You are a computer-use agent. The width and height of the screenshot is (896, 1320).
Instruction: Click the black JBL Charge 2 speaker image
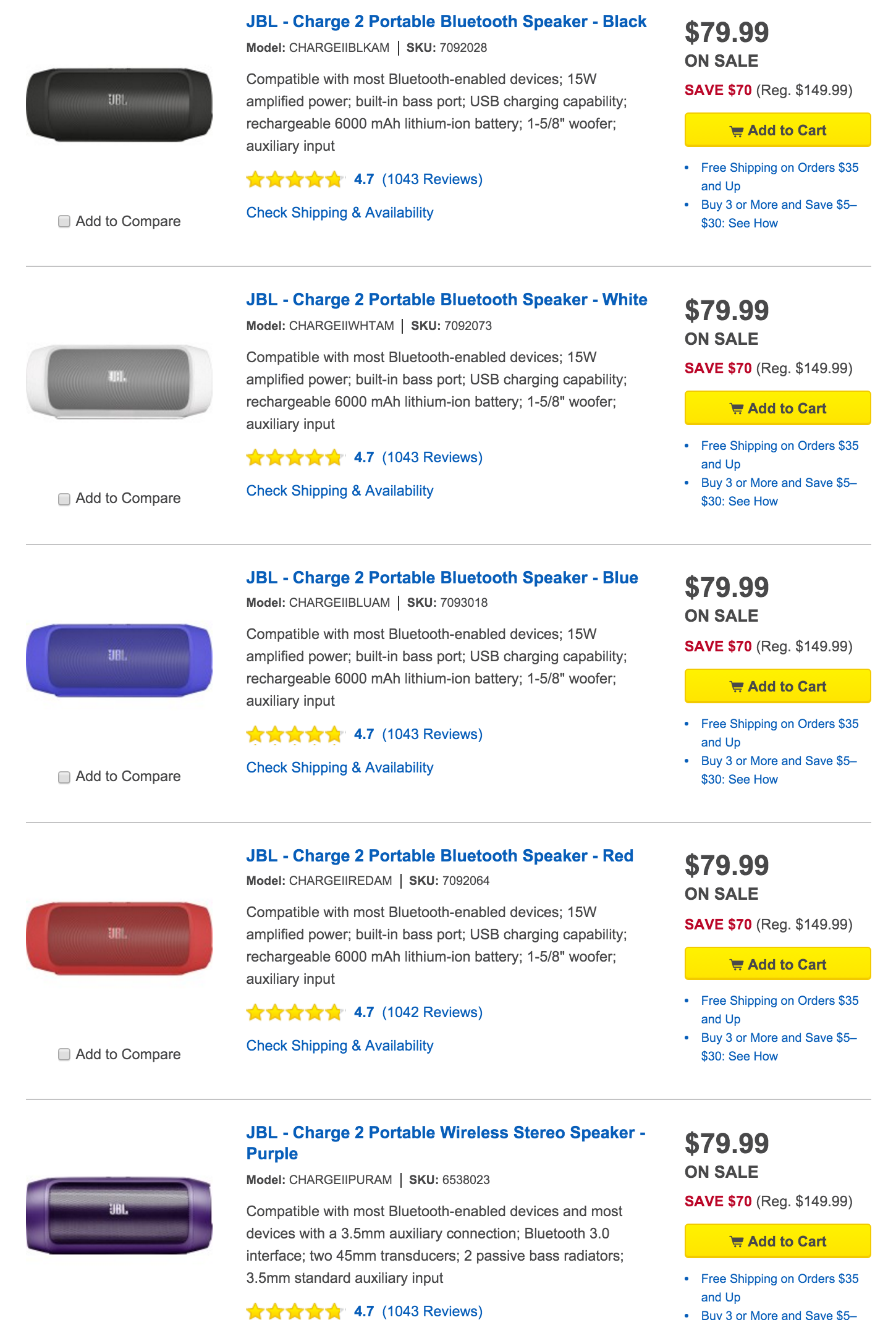pos(119,104)
